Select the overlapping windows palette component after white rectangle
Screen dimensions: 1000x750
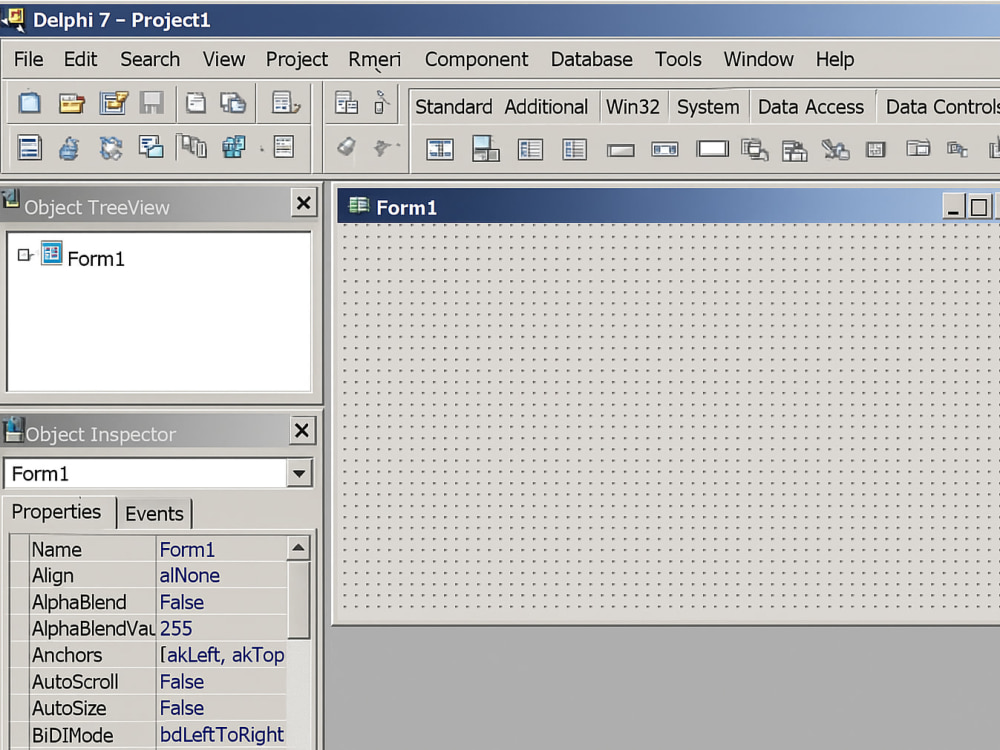[x=754, y=150]
